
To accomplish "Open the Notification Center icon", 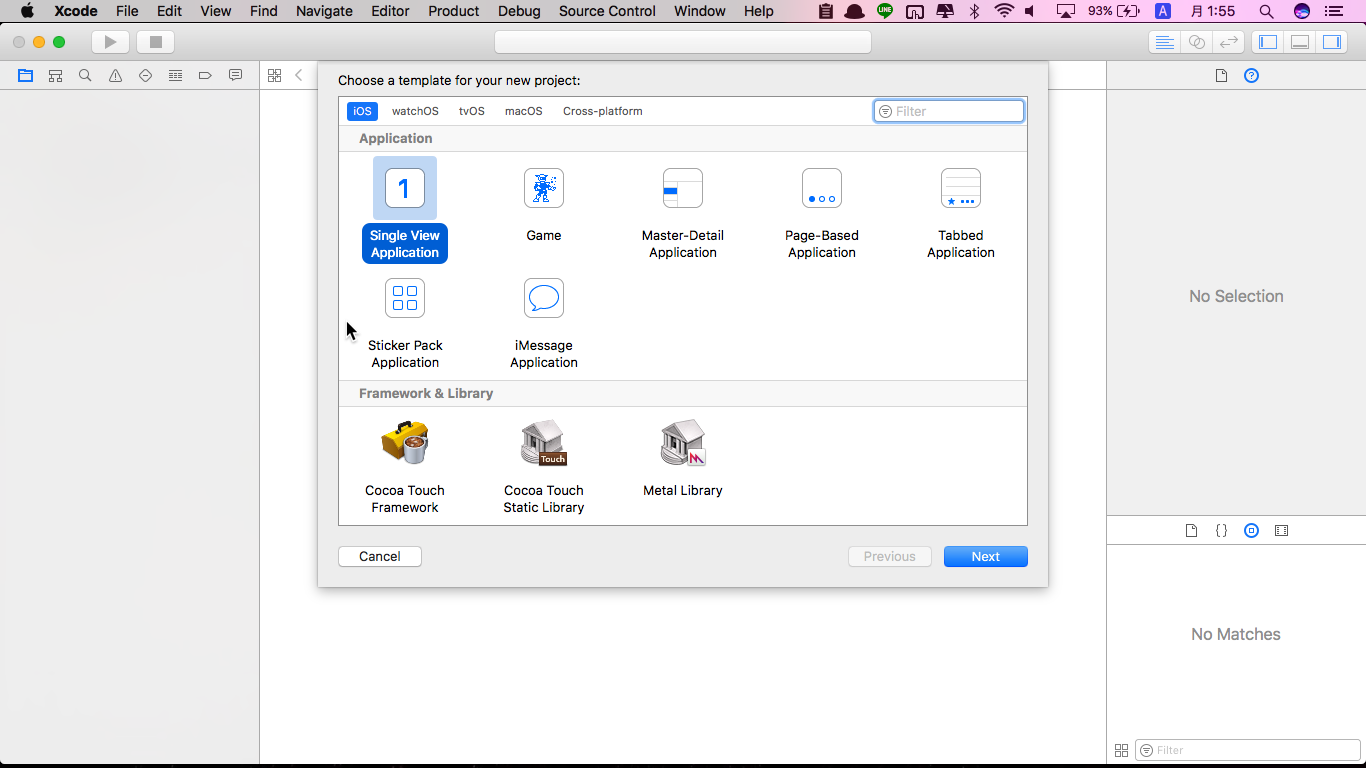I will [1336, 11].
